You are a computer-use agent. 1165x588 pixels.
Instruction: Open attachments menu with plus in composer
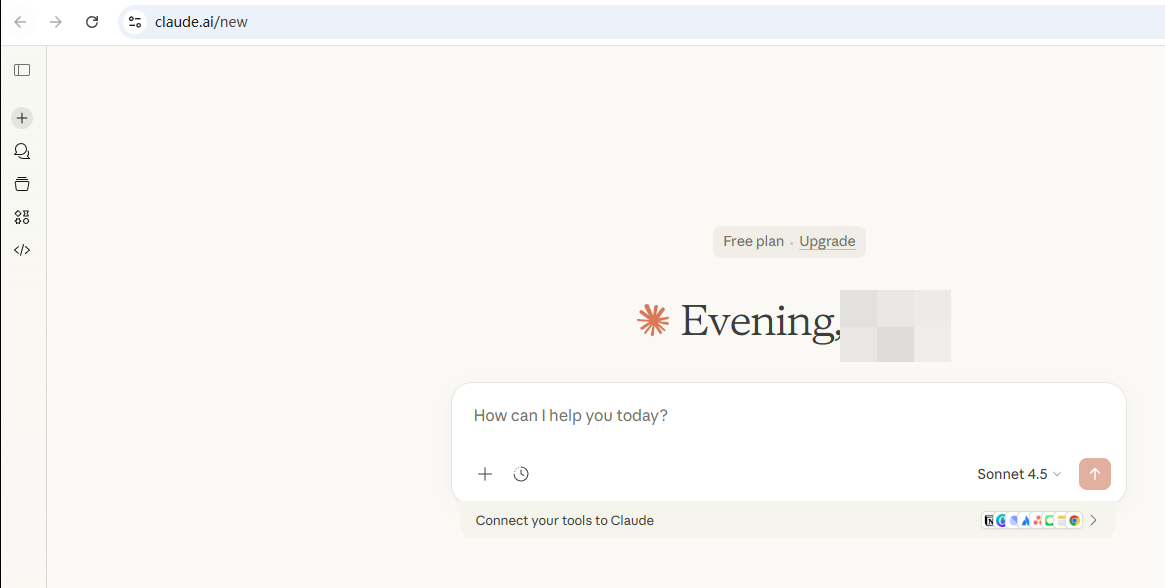pos(484,474)
